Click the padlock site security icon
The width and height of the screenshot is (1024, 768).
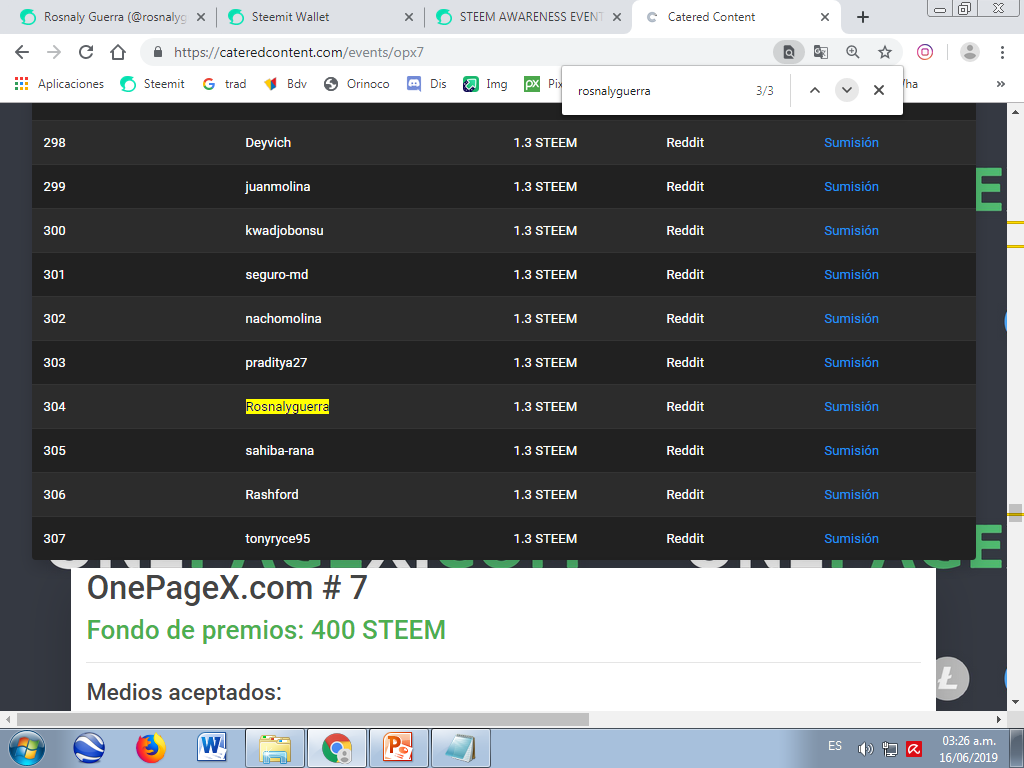[x=157, y=52]
